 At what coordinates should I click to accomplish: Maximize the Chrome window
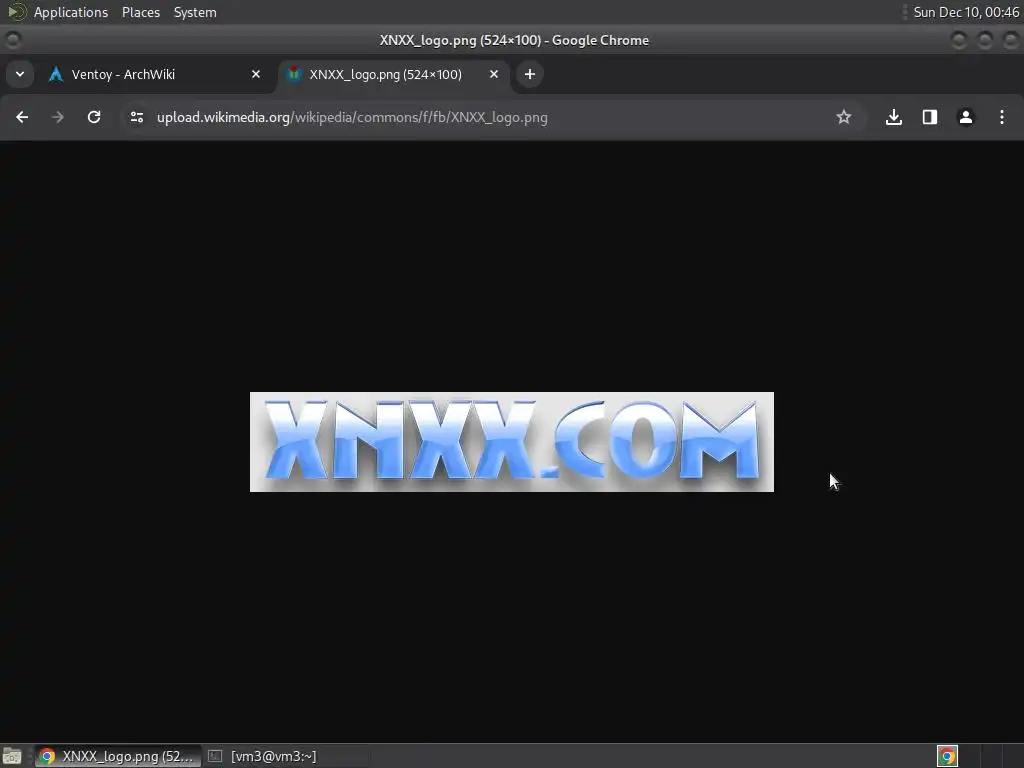984,40
